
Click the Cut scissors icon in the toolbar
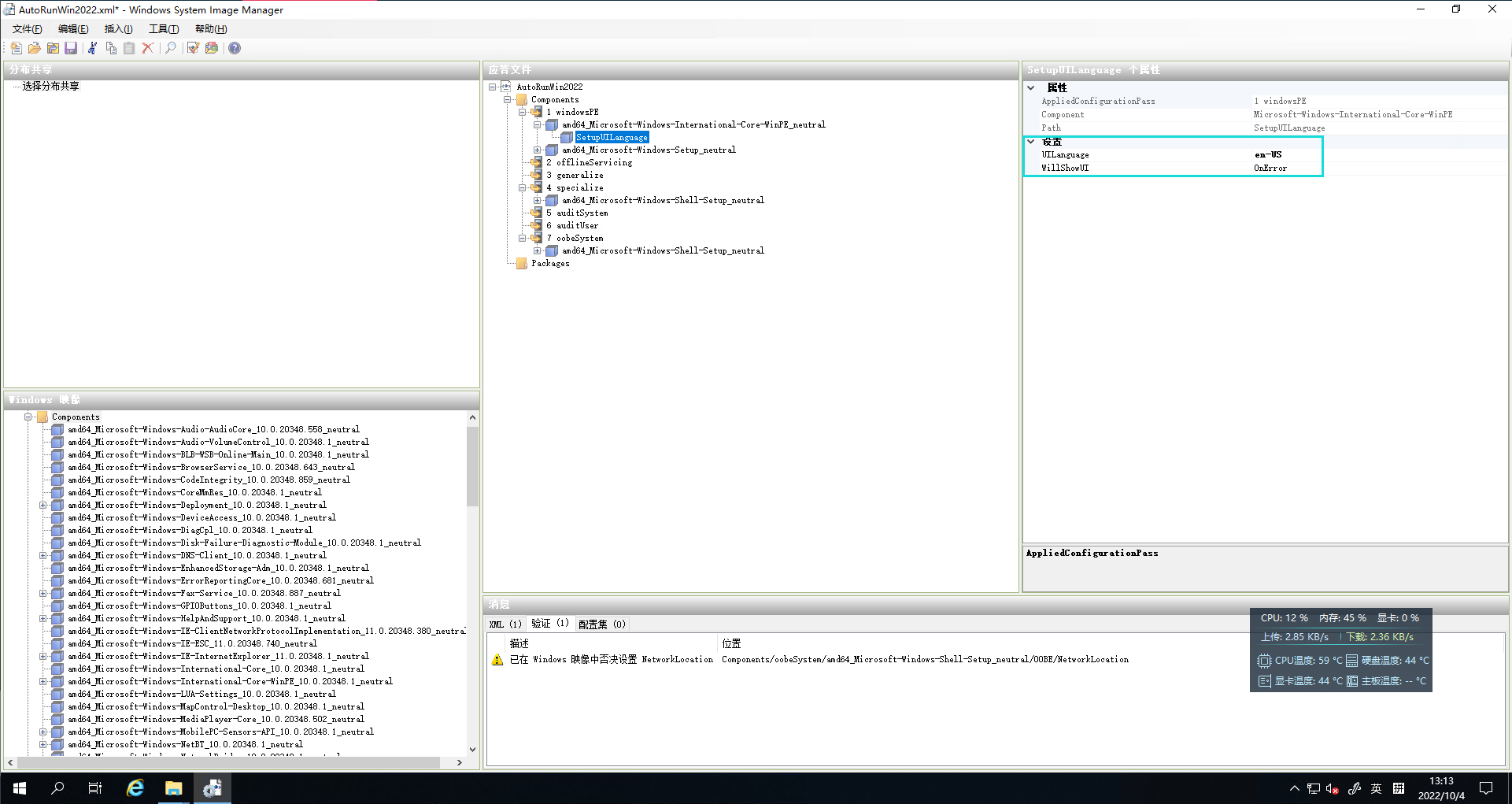[x=92, y=48]
